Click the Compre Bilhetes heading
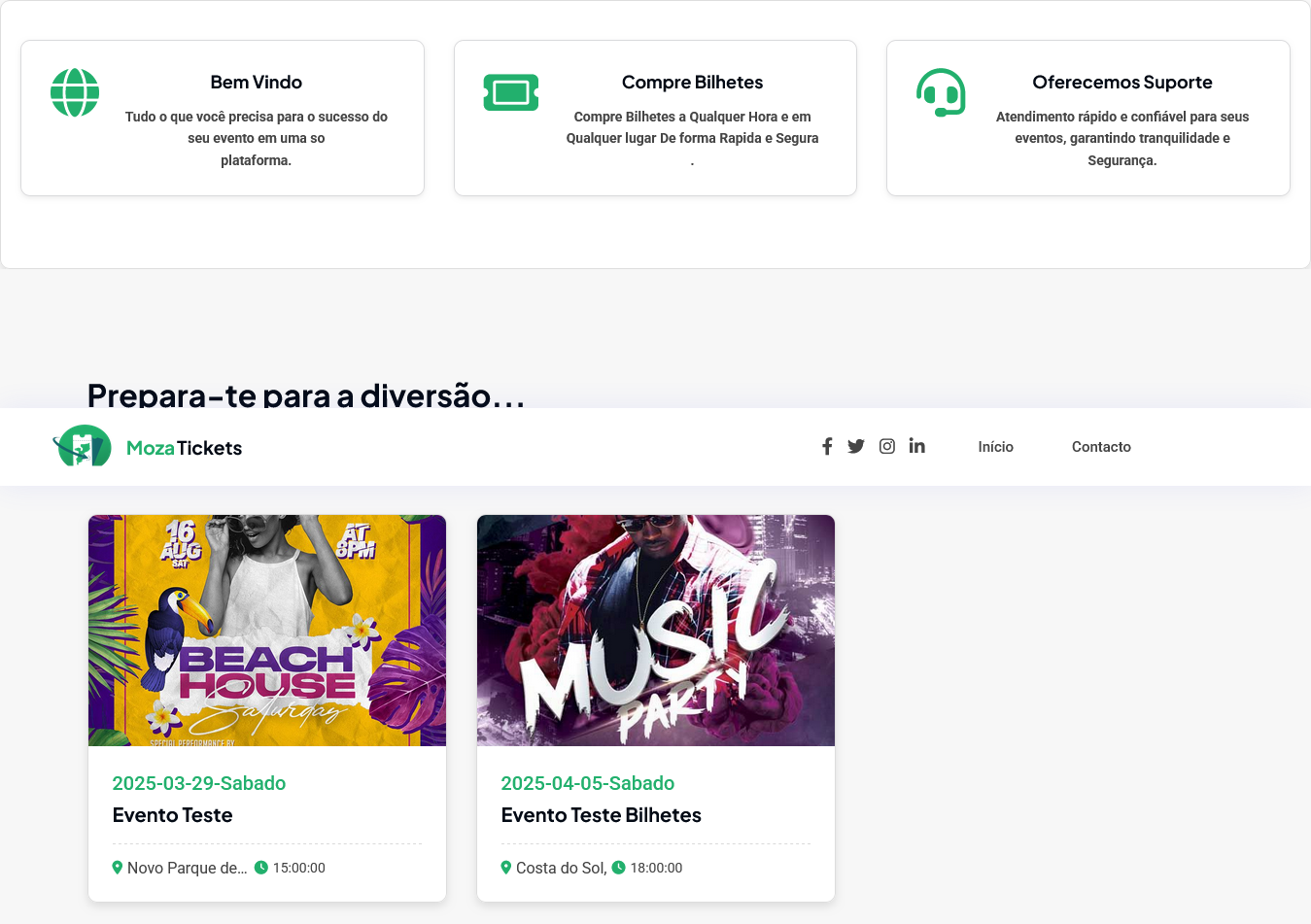The width and height of the screenshot is (1311, 924). tap(692, 83)
